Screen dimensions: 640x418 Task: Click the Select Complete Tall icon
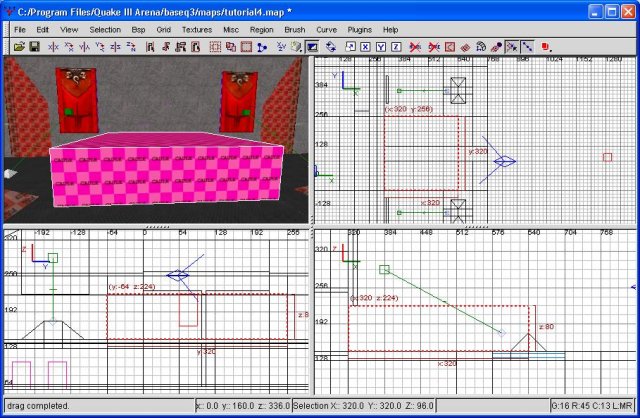click(150, 47)
